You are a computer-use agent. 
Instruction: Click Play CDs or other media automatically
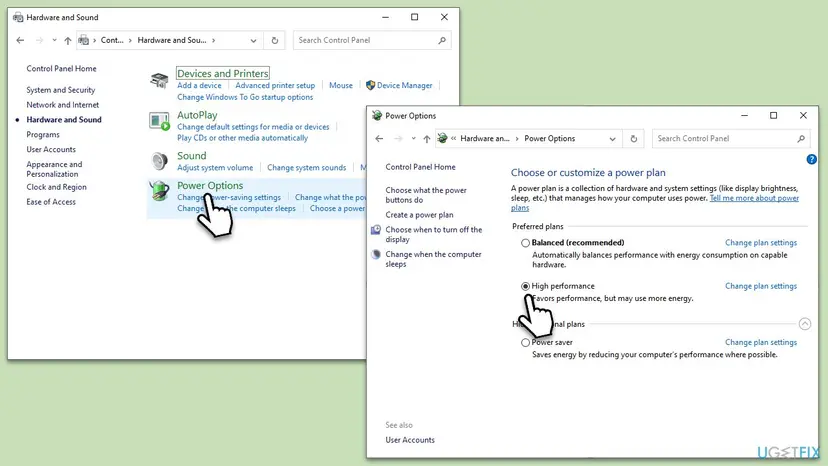pos(242,138)
